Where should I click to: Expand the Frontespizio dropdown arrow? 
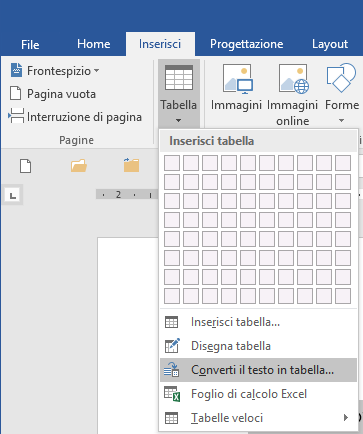[x=96, y=71]
